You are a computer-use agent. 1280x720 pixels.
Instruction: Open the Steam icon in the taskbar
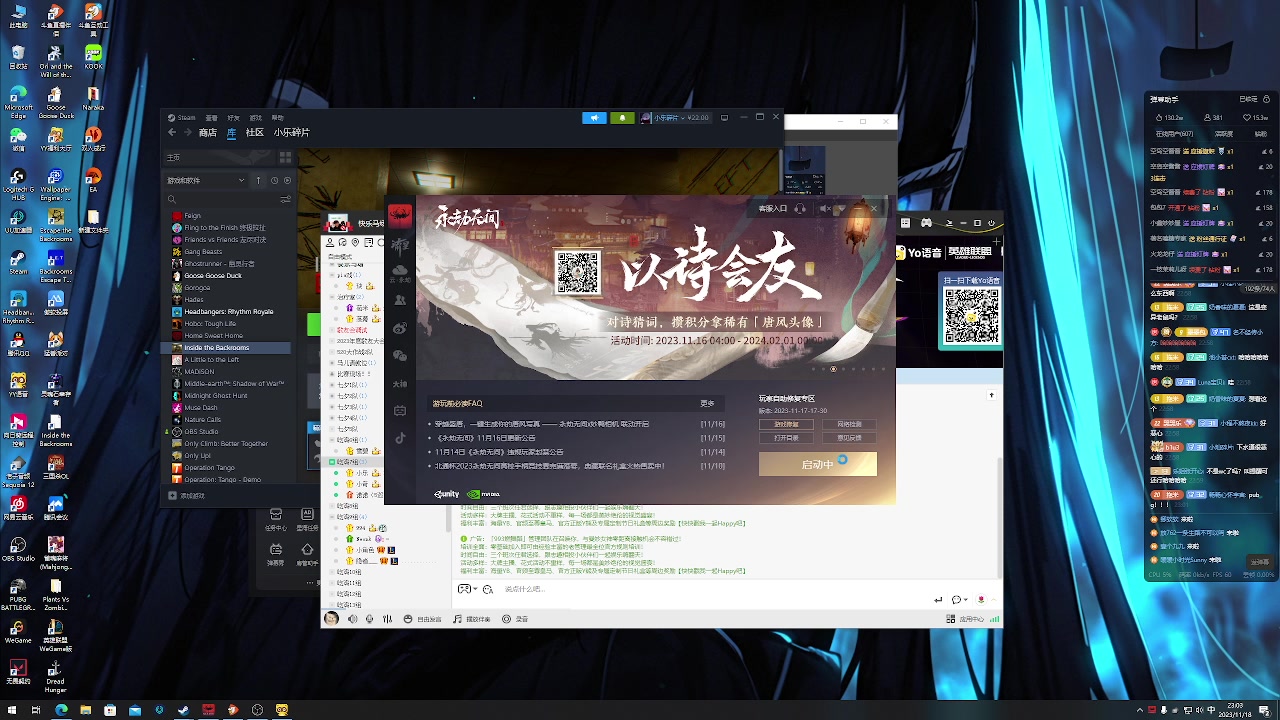183,710
